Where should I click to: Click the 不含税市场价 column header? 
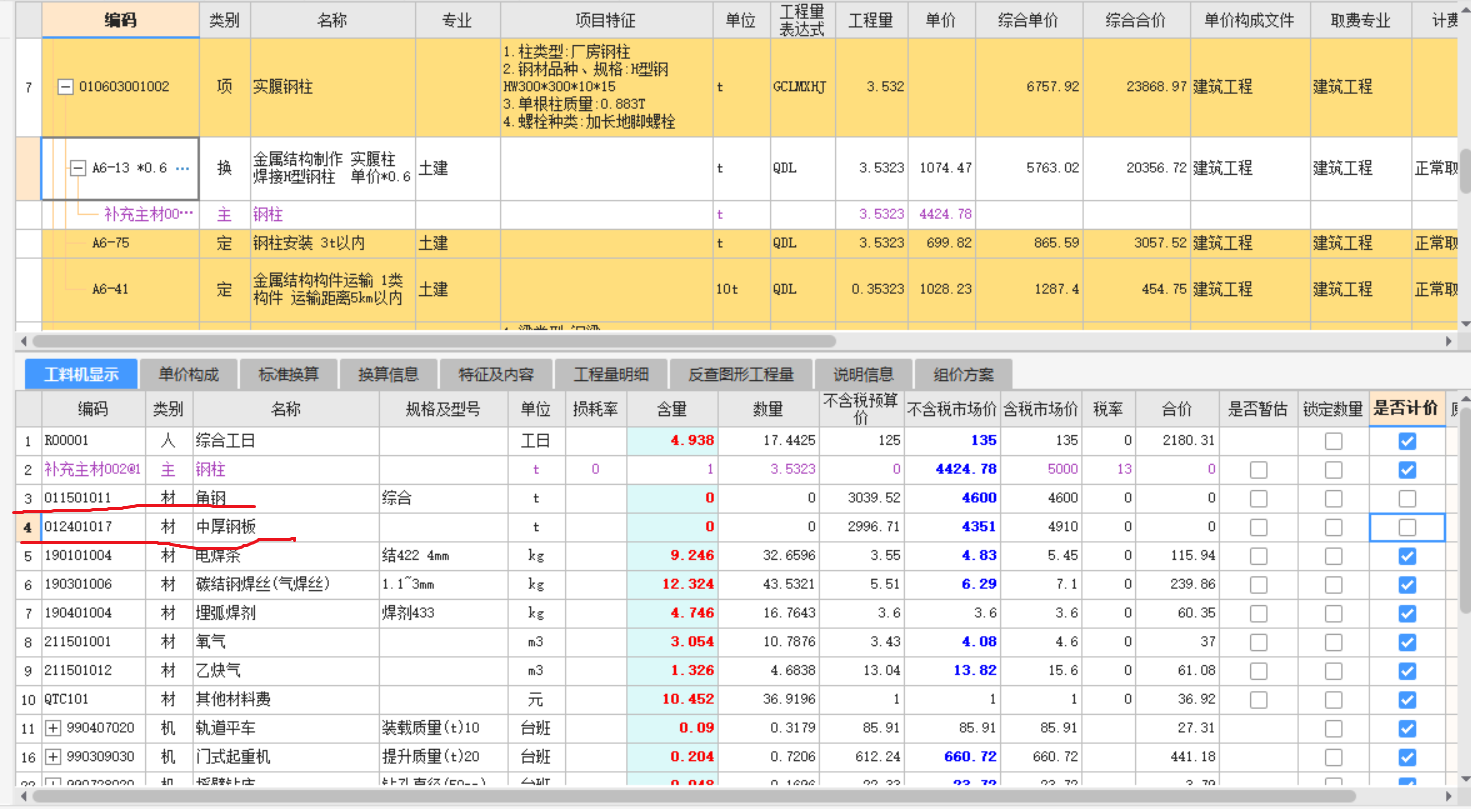[x=952, y=409]
